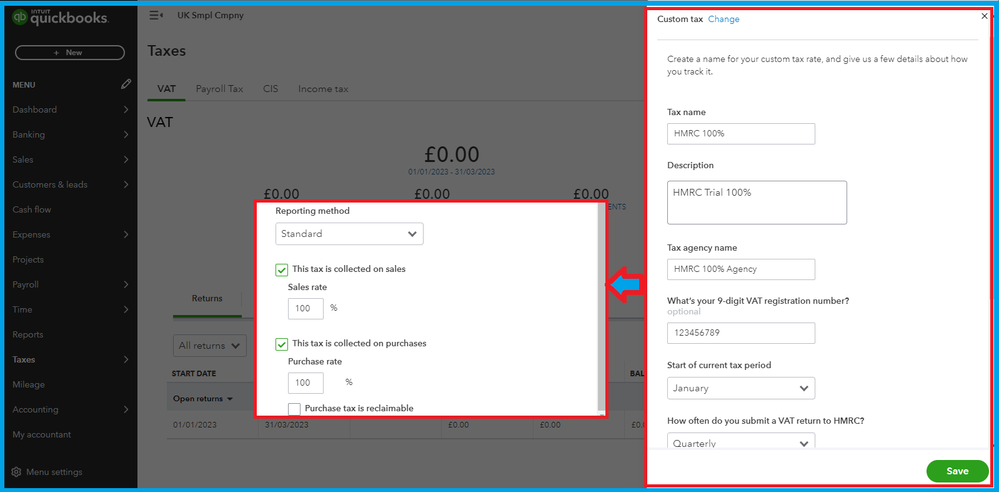Open Menu settings via the gear icon
This screenshot has height=492, width=999.
click(x=17, y=472)
